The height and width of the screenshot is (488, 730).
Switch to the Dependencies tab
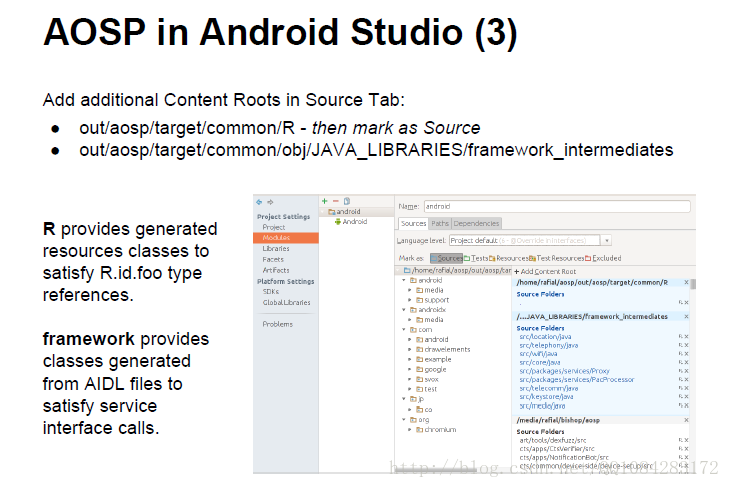(x=476, y=224)
